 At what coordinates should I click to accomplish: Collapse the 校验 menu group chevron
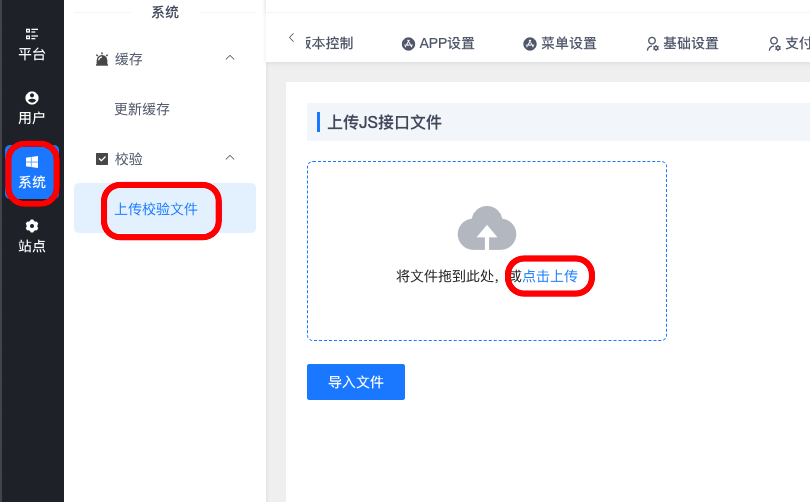230,158
